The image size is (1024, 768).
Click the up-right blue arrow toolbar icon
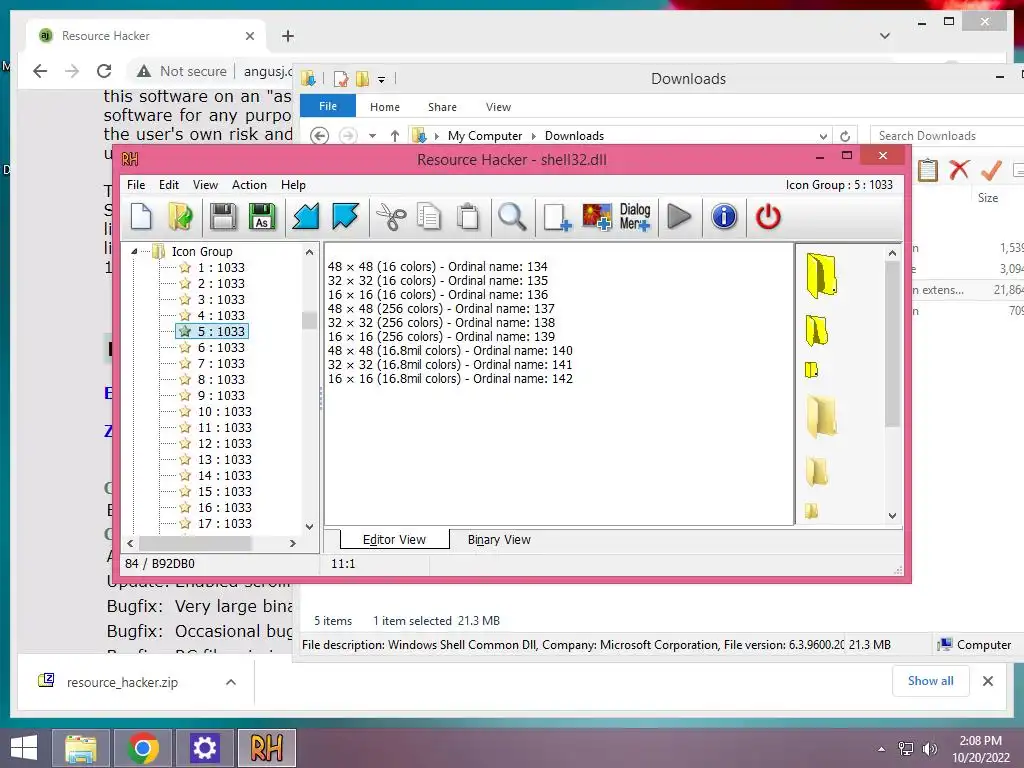coord(345,217)
